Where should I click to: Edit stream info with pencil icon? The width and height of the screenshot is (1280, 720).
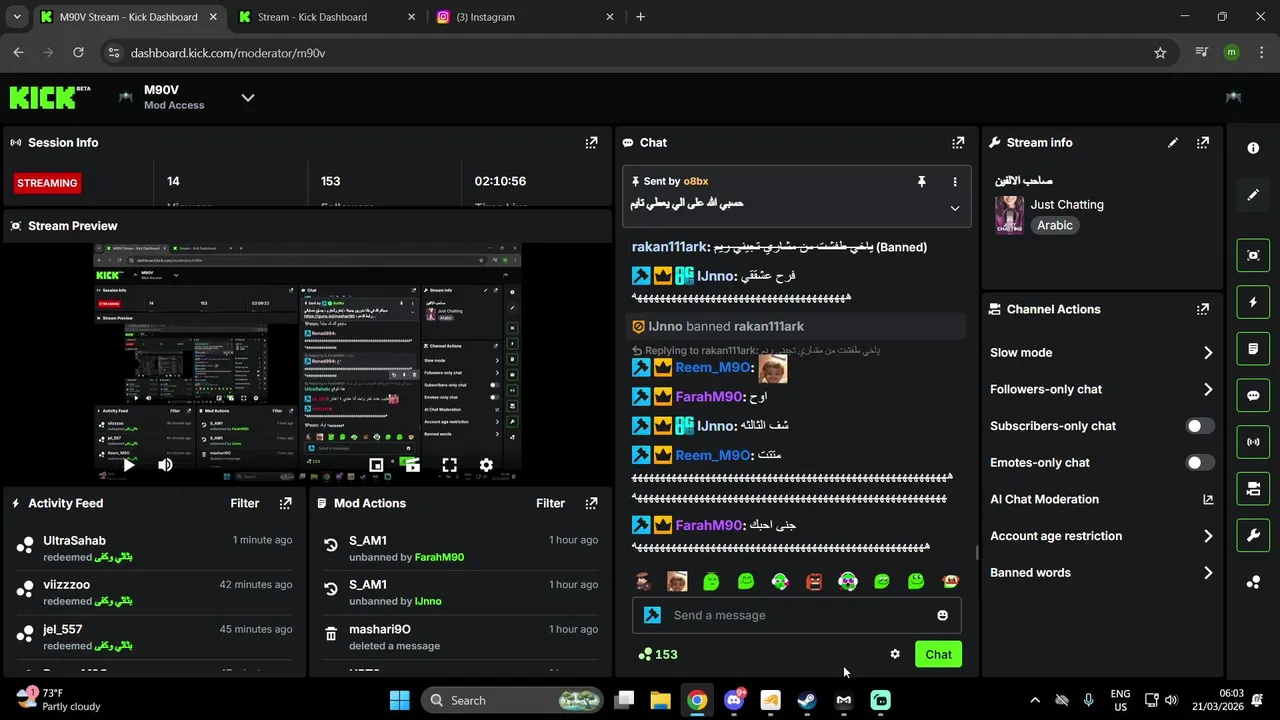point(1173,143)
